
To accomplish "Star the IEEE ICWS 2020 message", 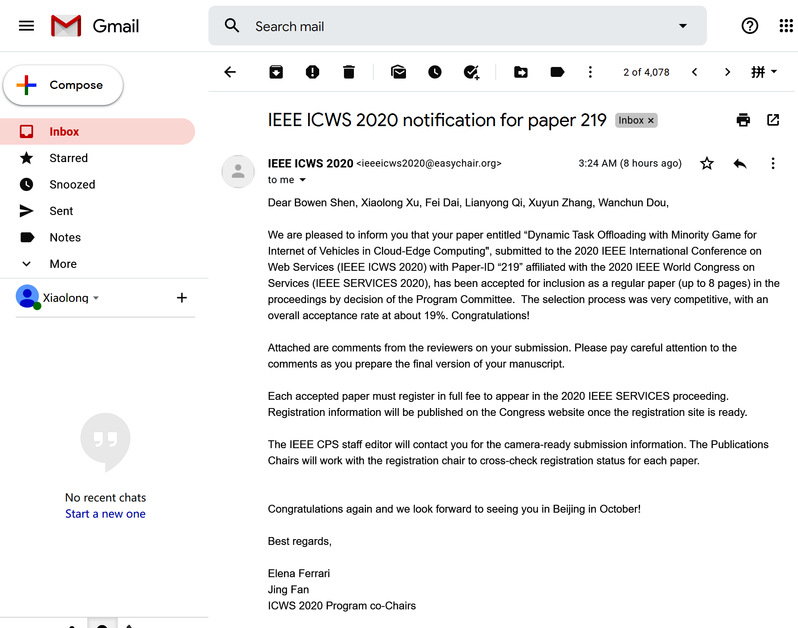I will [x=707, y=163].
